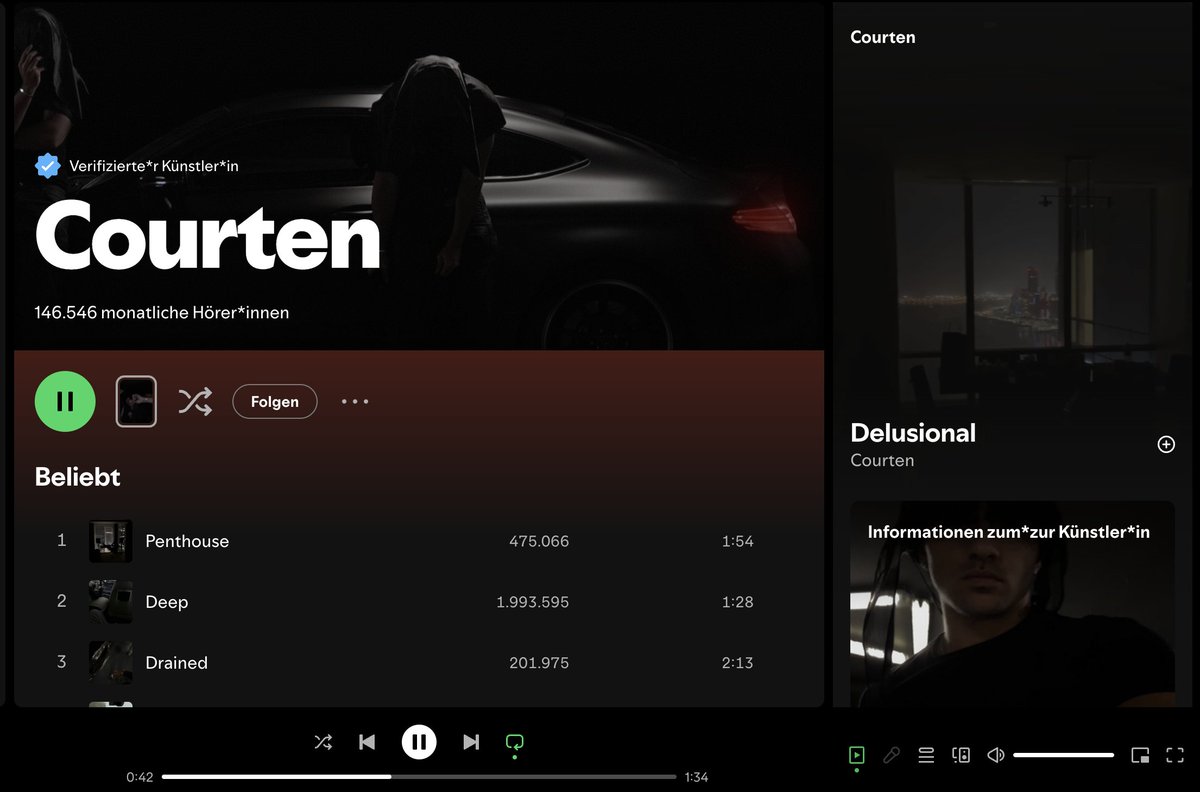Click the play count 475.066

pyautogui.click(x=539, y=541)
